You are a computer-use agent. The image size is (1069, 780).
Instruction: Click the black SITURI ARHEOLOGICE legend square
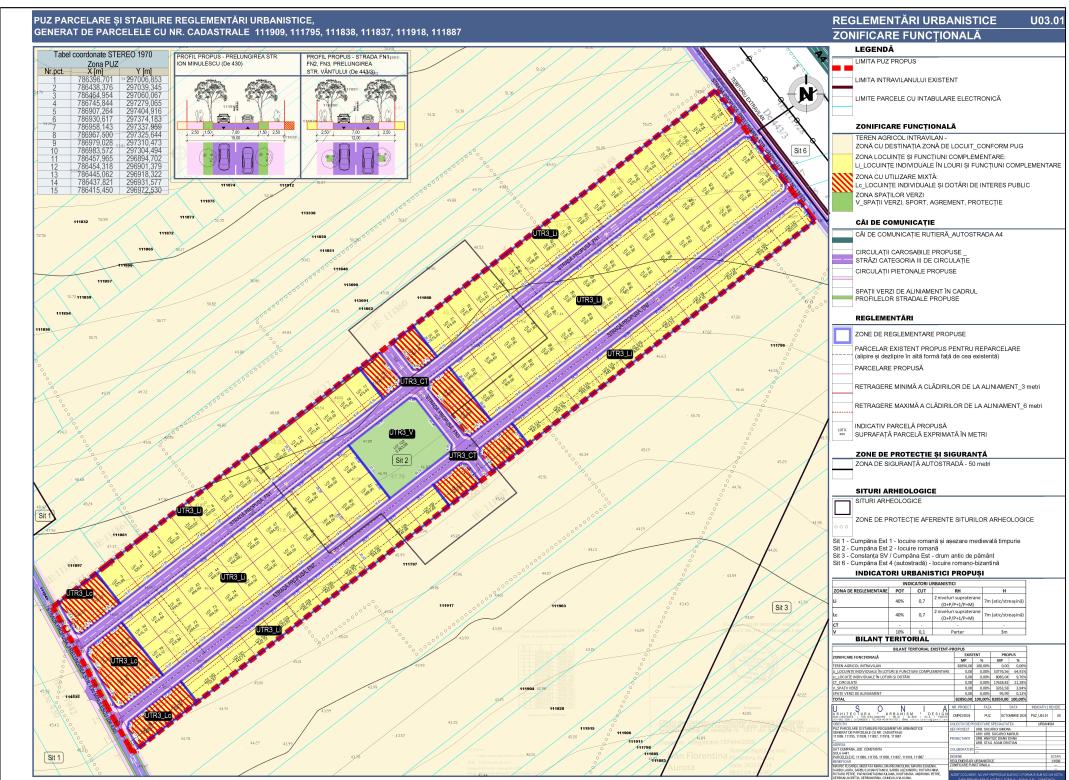coord(843,507)
